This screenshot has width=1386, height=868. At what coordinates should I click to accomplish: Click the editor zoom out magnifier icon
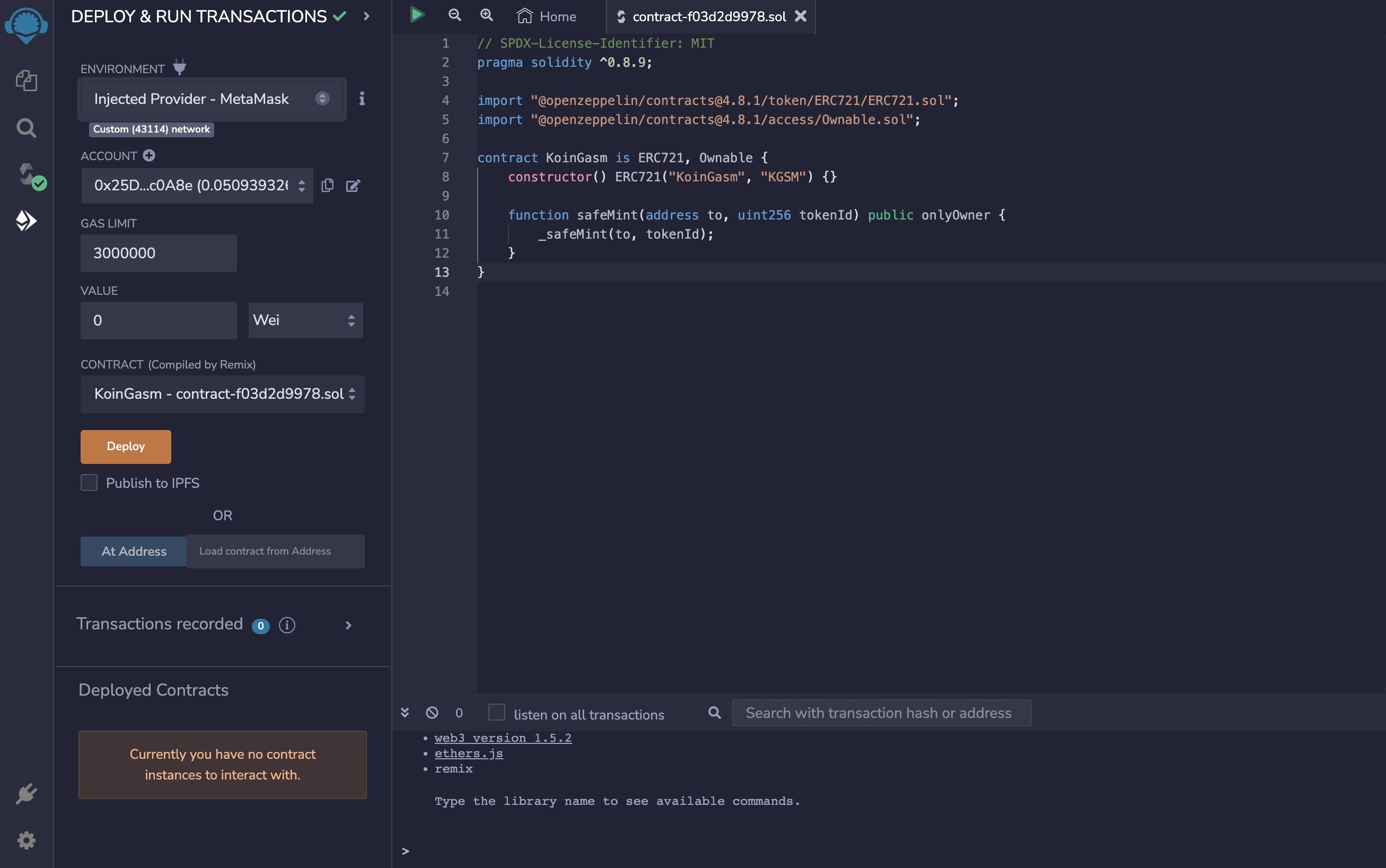(x=454, y=15)
